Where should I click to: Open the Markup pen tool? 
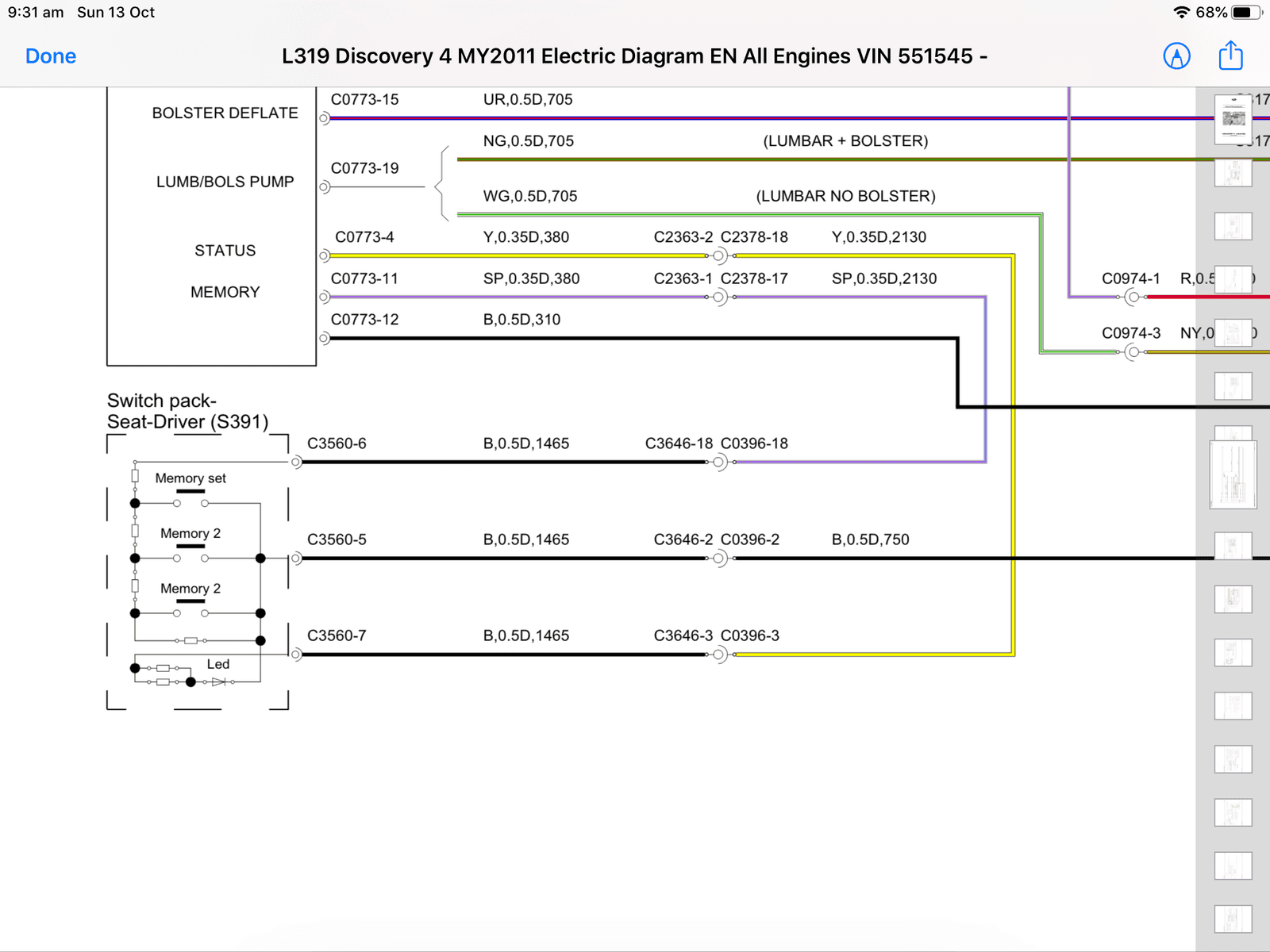click(1176, 56)
